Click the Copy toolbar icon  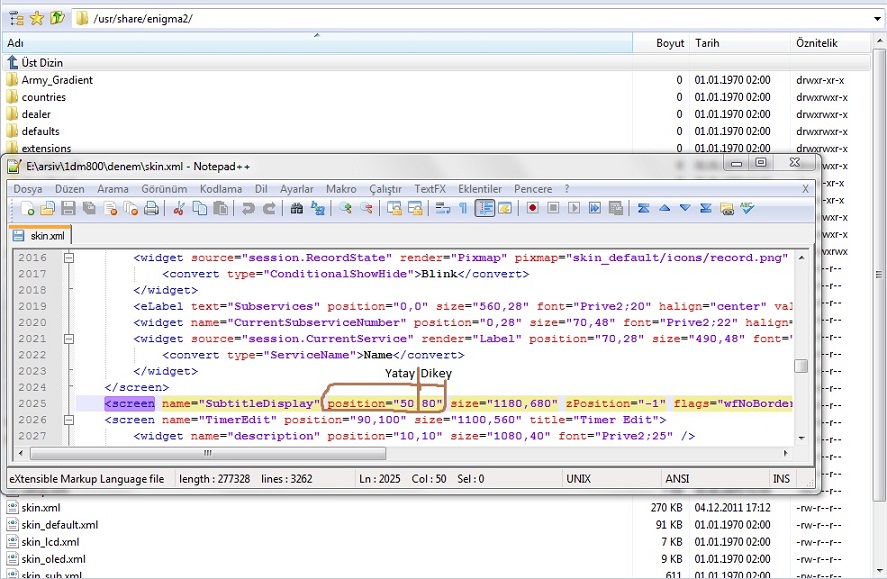point(200,209)
